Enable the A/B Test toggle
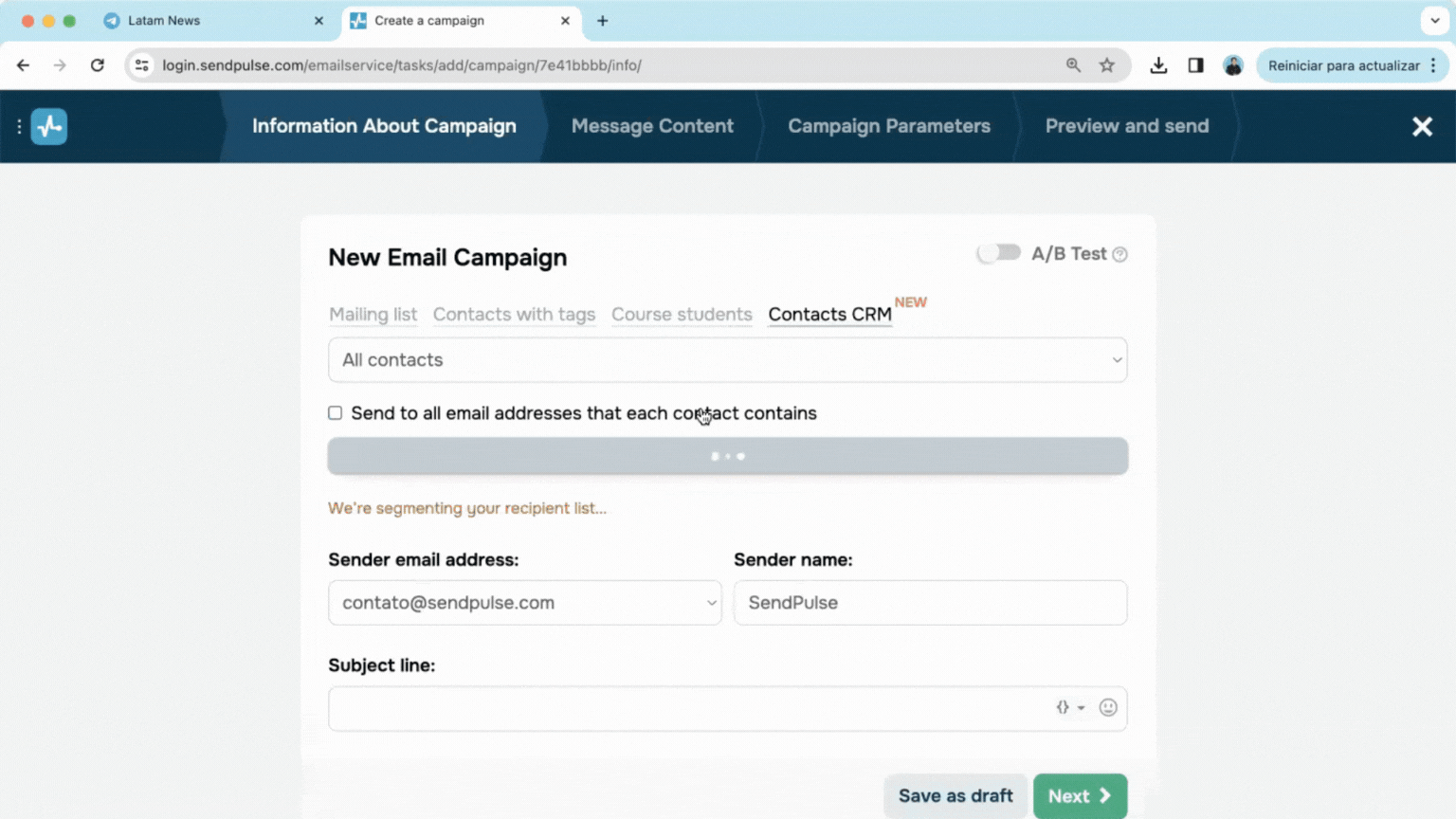Viewport: 1456px width, 819px height. pyautogui.click(x=999, y=253)
